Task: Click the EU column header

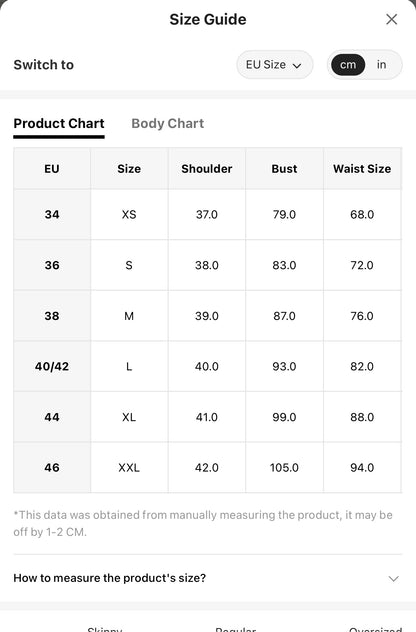Action: tap(52, 168)
